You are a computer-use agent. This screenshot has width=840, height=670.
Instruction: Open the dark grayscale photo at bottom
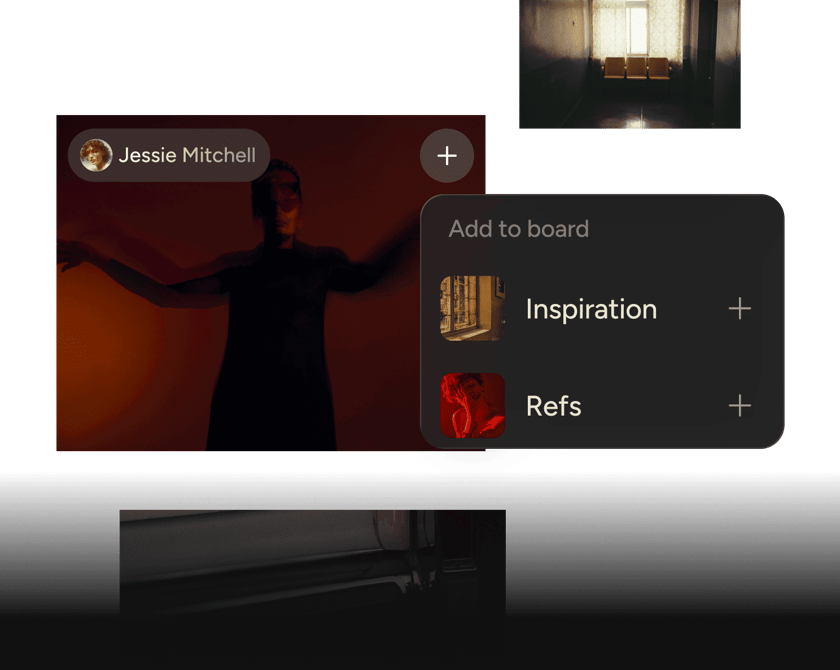point(312,562)
